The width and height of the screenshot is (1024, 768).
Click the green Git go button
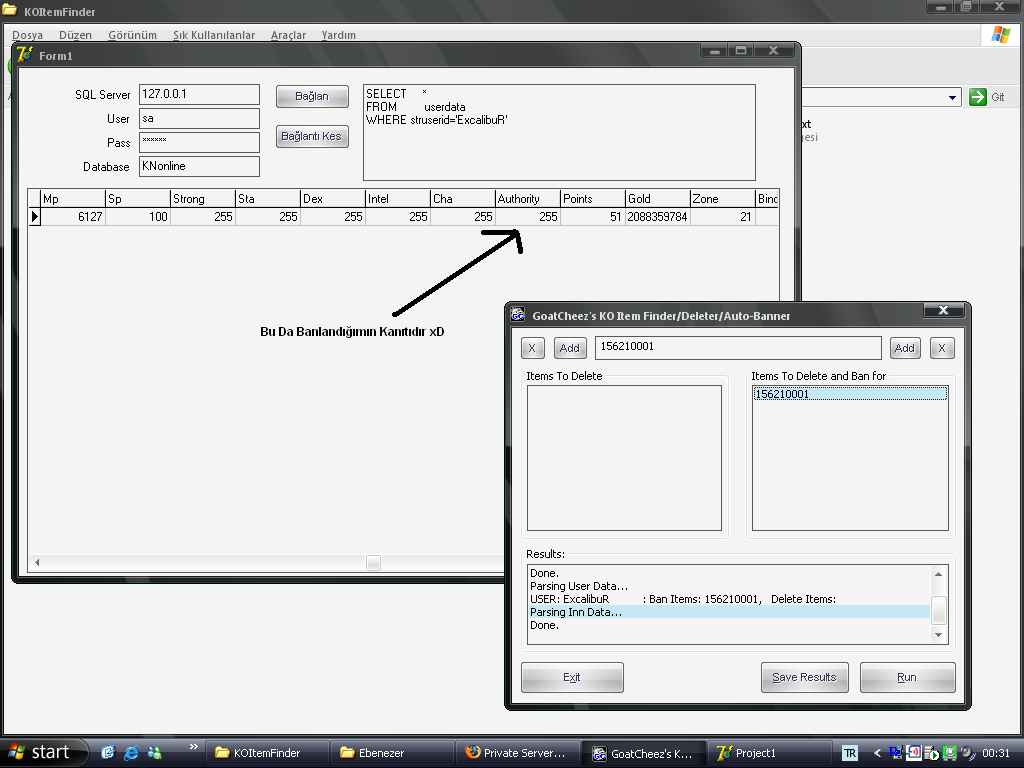pos(978,97)
